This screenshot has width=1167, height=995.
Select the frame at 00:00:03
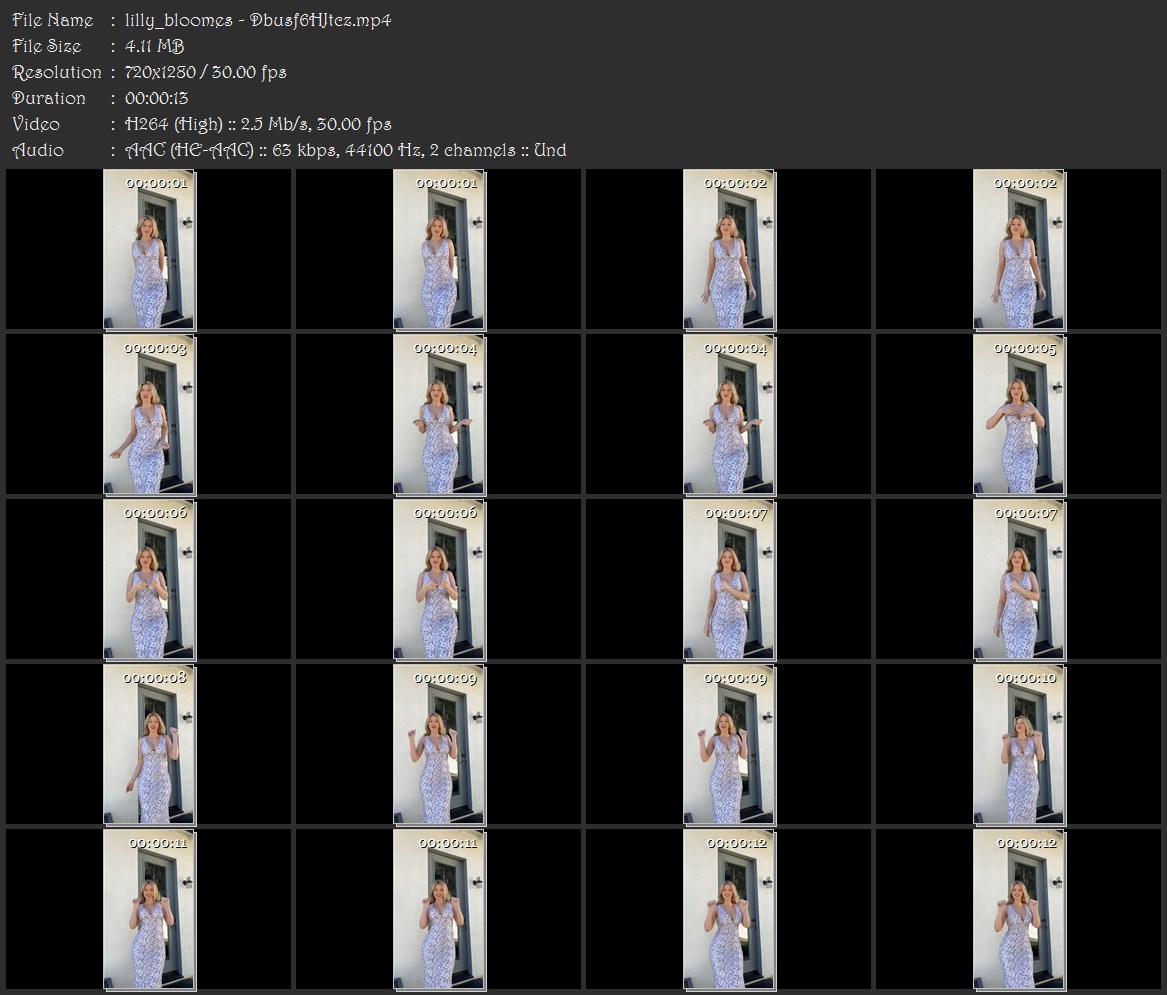pos(149,415)
